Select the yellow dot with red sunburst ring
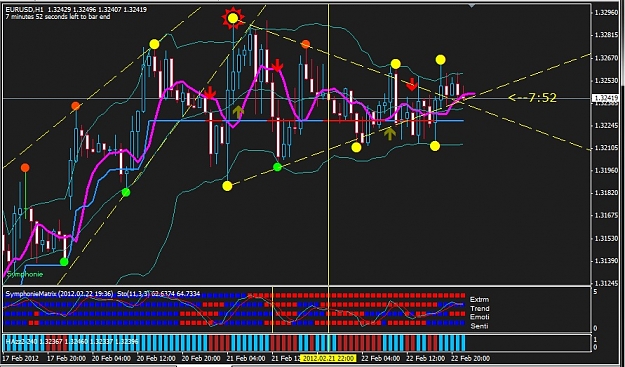This screenshot has height=367, width=625. point(233,18)
